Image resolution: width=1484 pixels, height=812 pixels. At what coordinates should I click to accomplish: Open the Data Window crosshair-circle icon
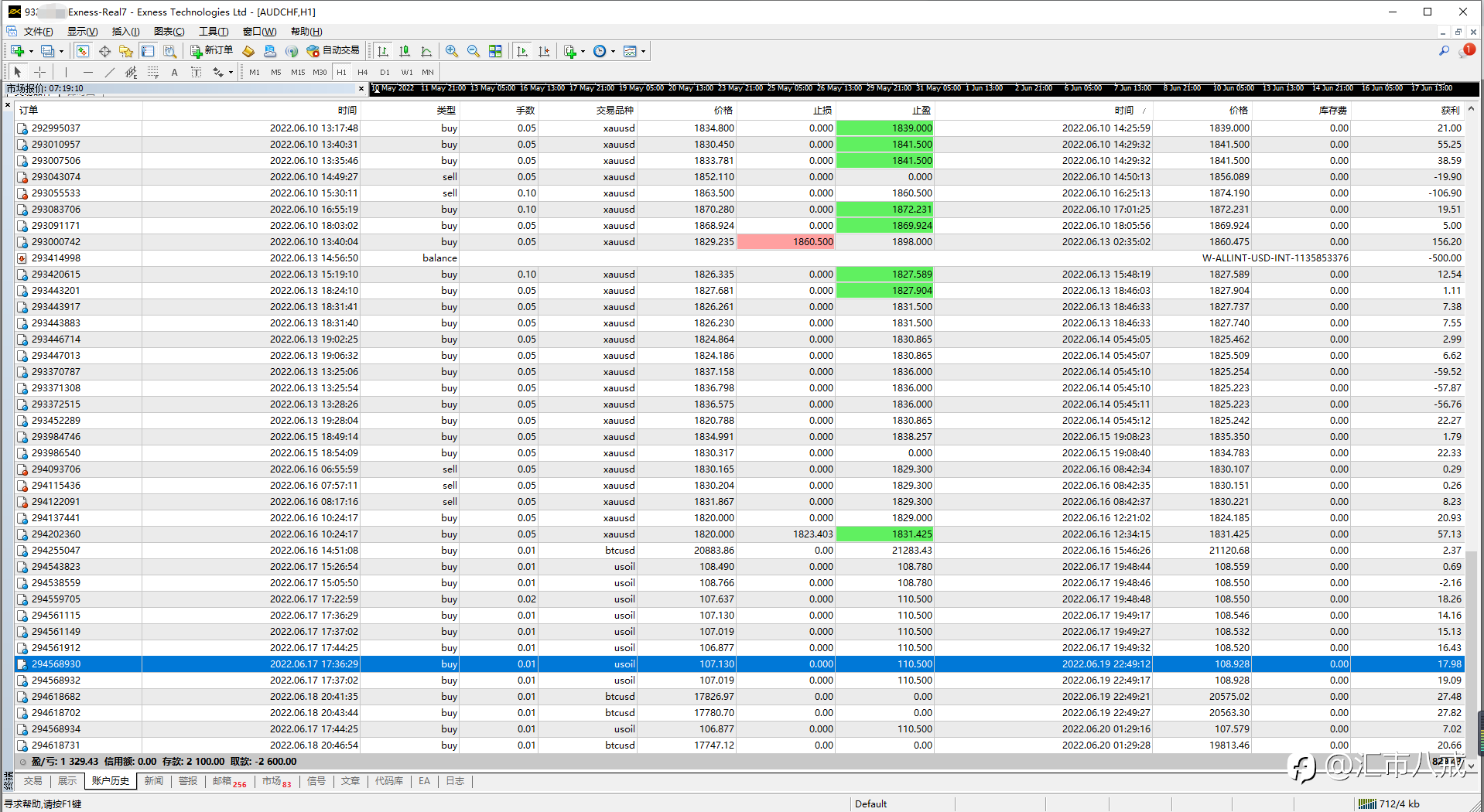[104, 51]
